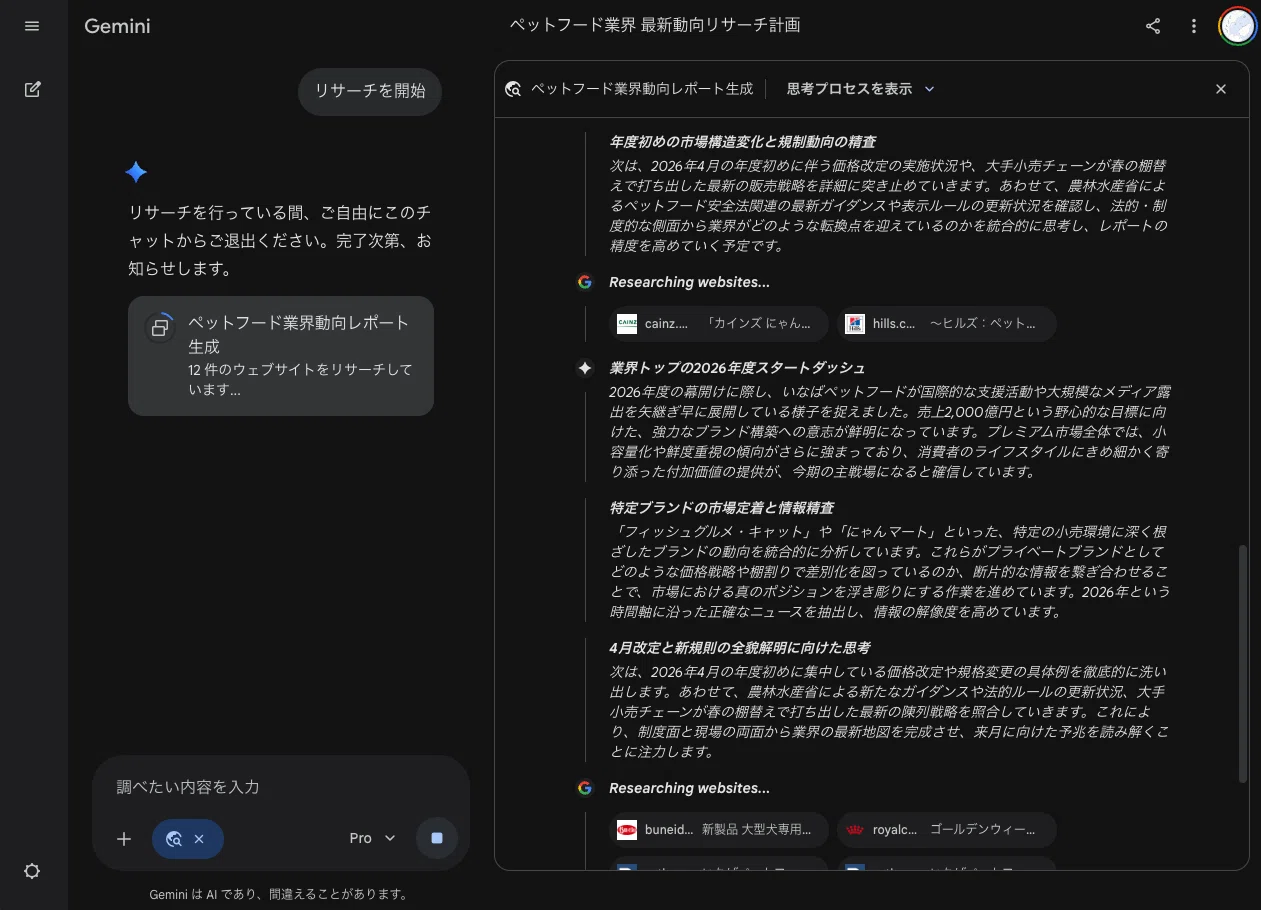Click the sparkle icon beside 業界トップの2026年度スタートダッシュ
The width and height of the screenshot is (1261, 910).
coord(585,368)
